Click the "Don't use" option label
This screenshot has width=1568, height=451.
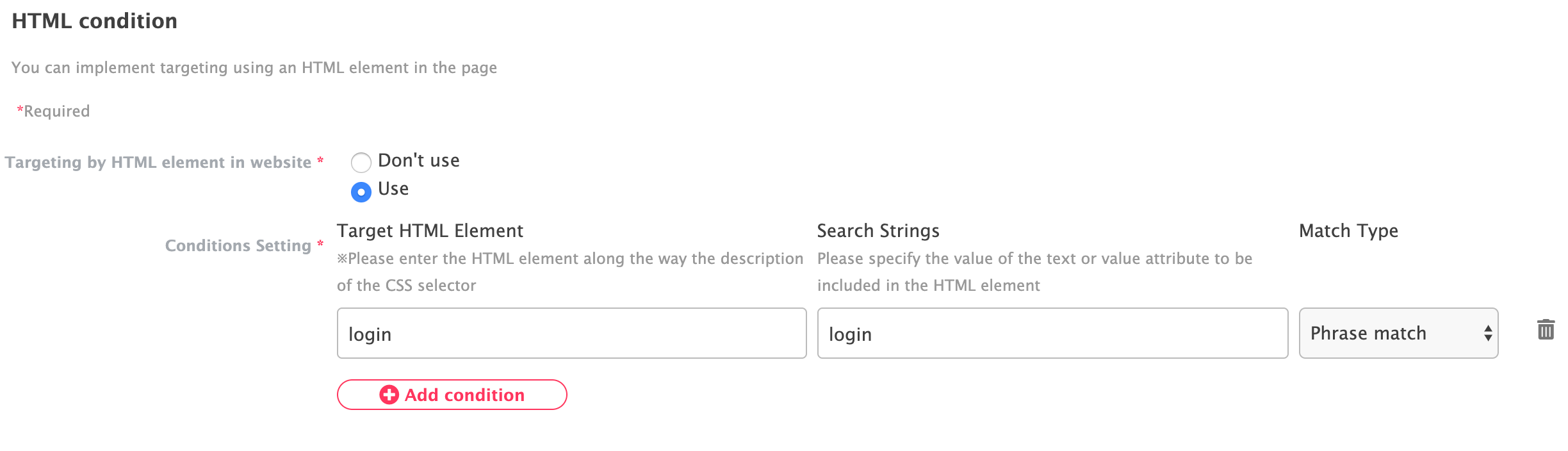point(418,161)
